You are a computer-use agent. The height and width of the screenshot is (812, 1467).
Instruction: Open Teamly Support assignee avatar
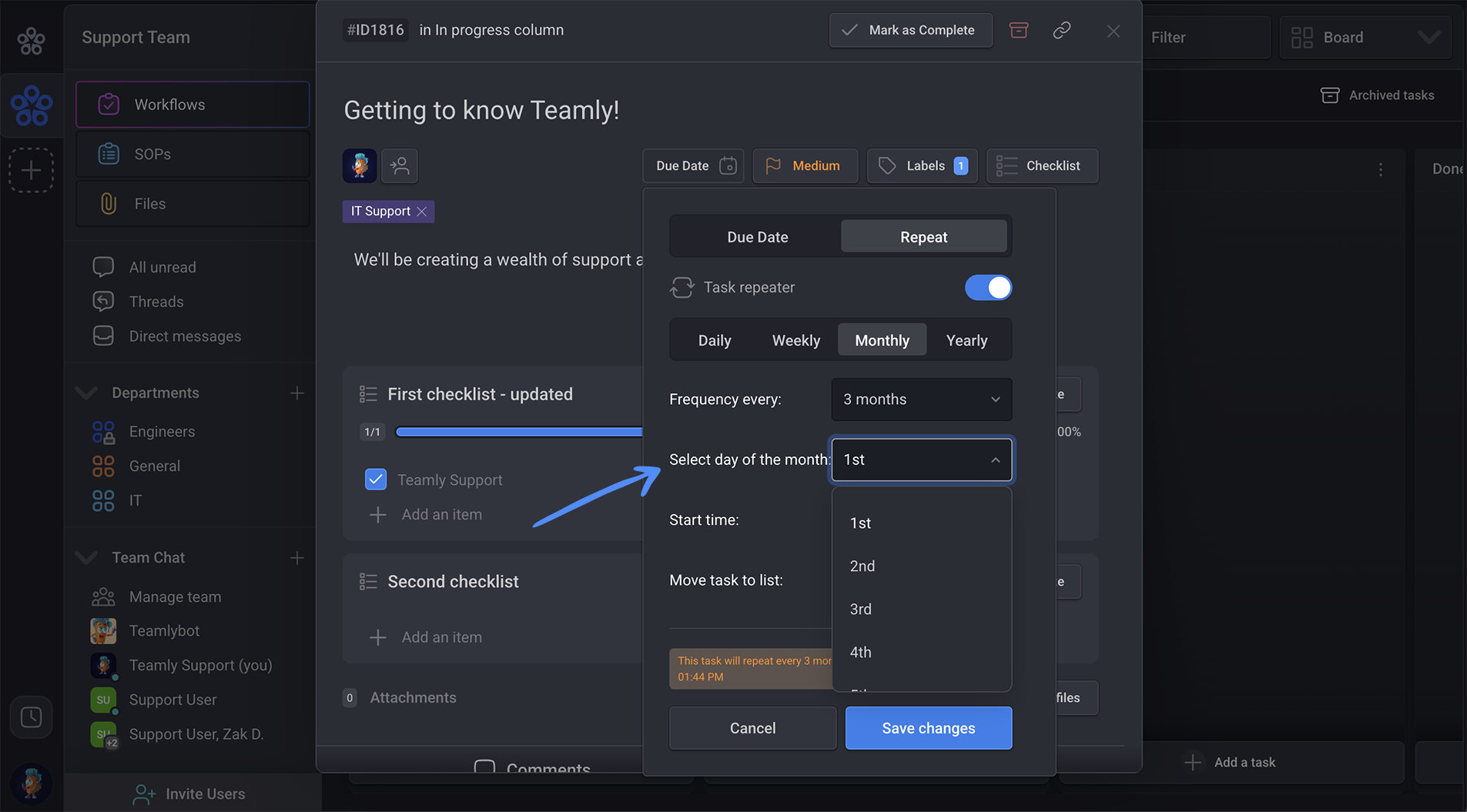[360, 165]
